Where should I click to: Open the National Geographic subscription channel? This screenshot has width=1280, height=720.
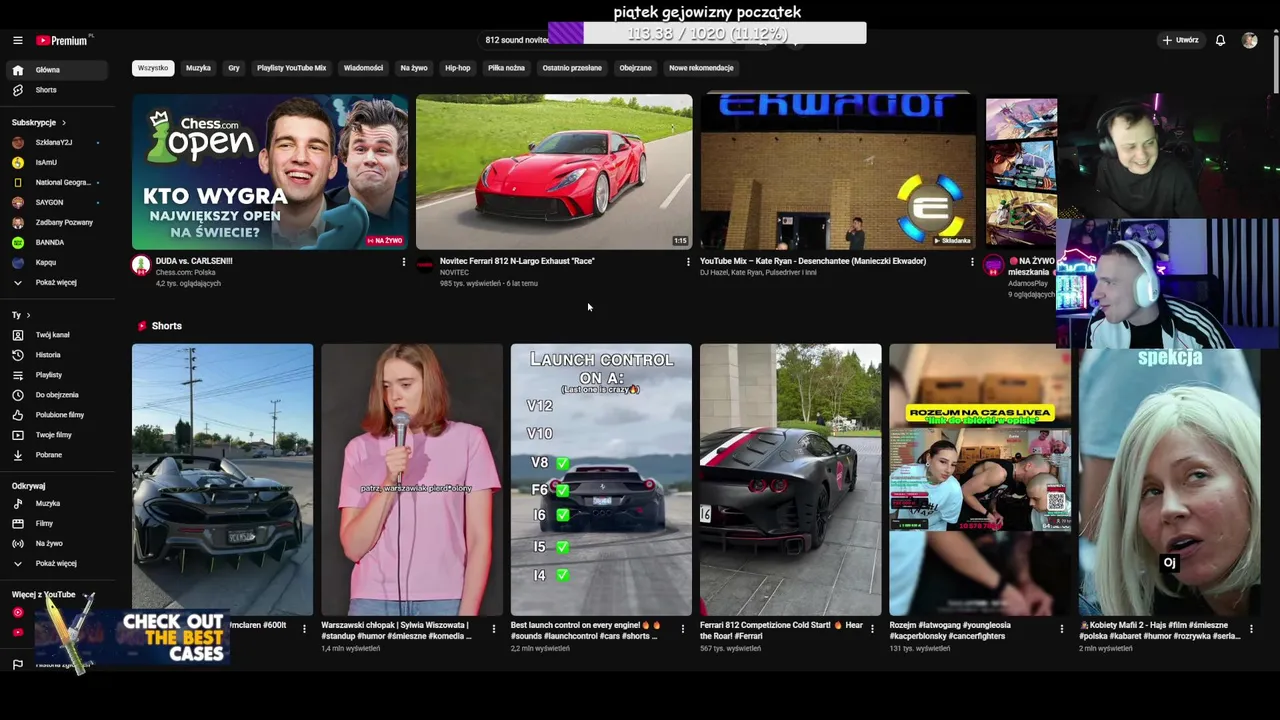click(x=55, y=182)
